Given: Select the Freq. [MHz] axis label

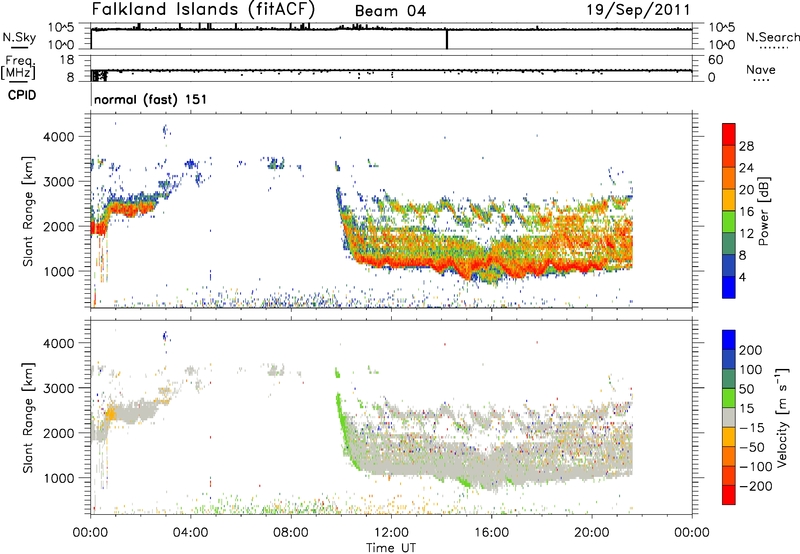Looking at the screenshot, I should (x=18, y=67).
